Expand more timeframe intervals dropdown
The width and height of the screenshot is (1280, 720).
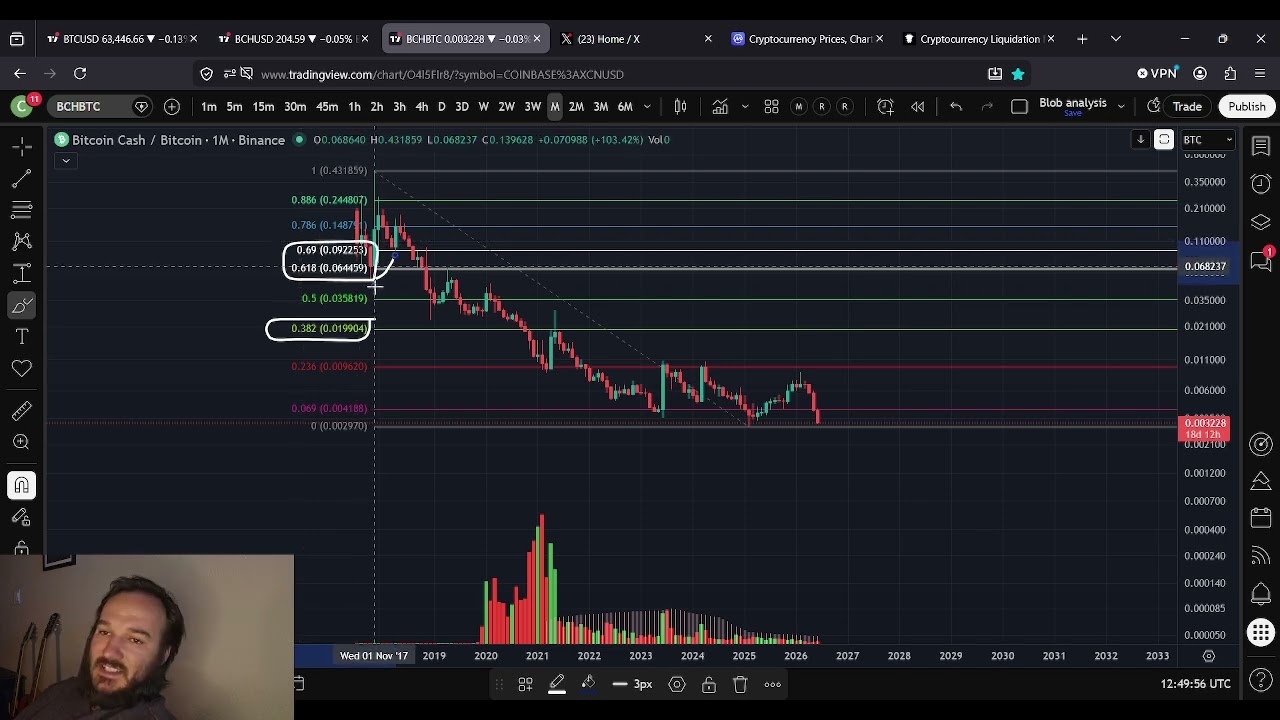[647, 106]
